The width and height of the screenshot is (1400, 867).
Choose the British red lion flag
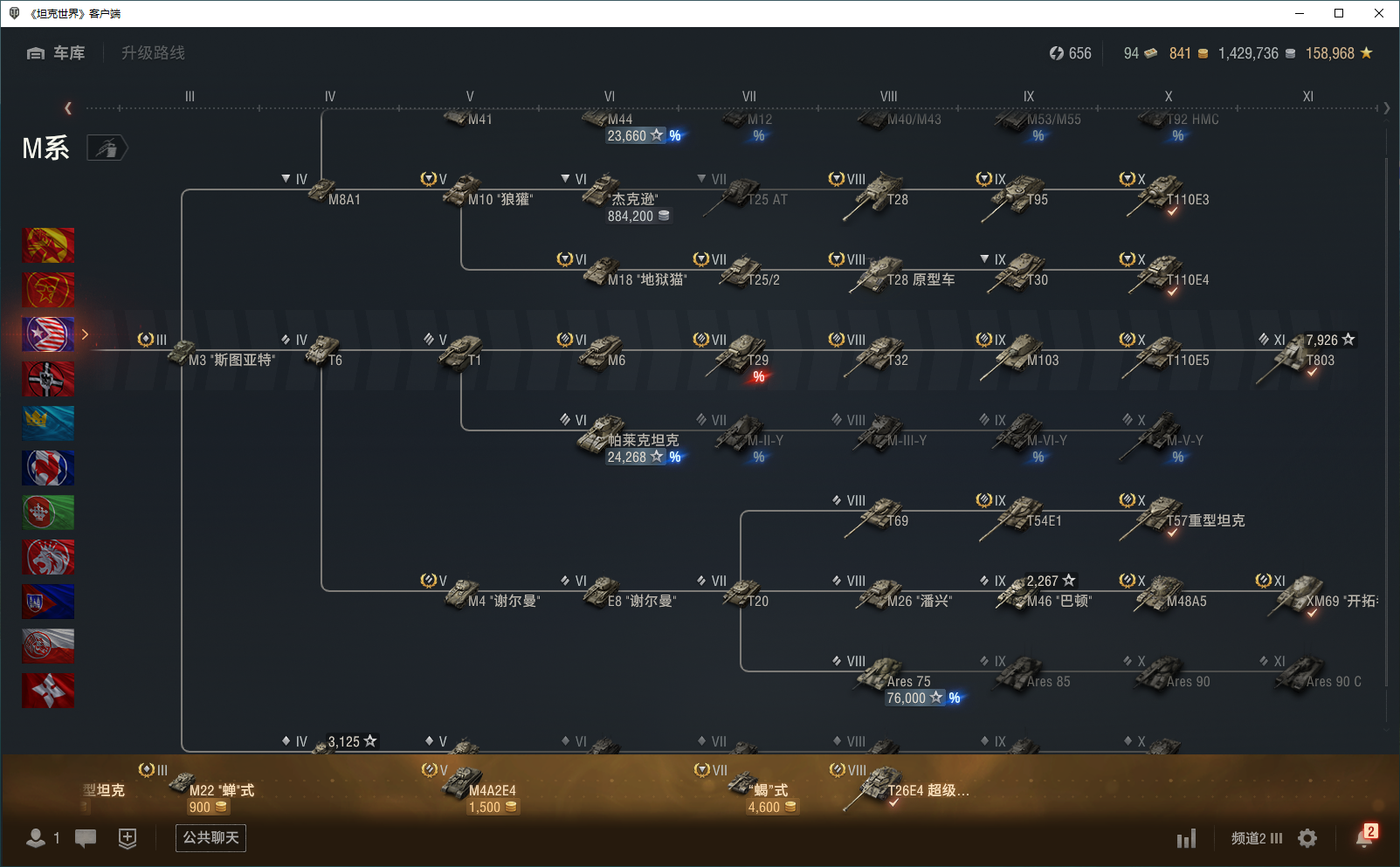[x=48, y=557]
